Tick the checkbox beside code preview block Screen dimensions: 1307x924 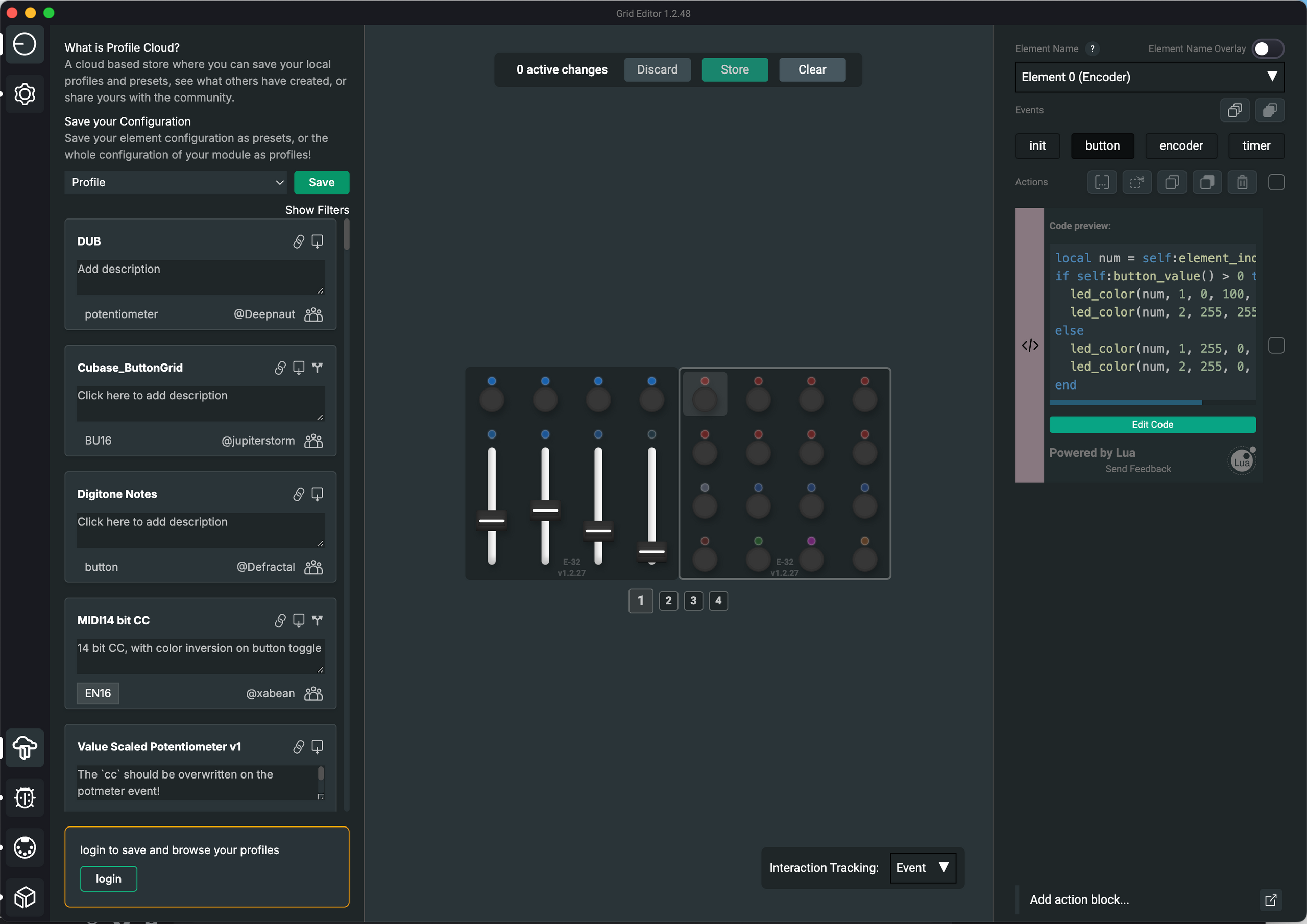tap(1276, 346)
